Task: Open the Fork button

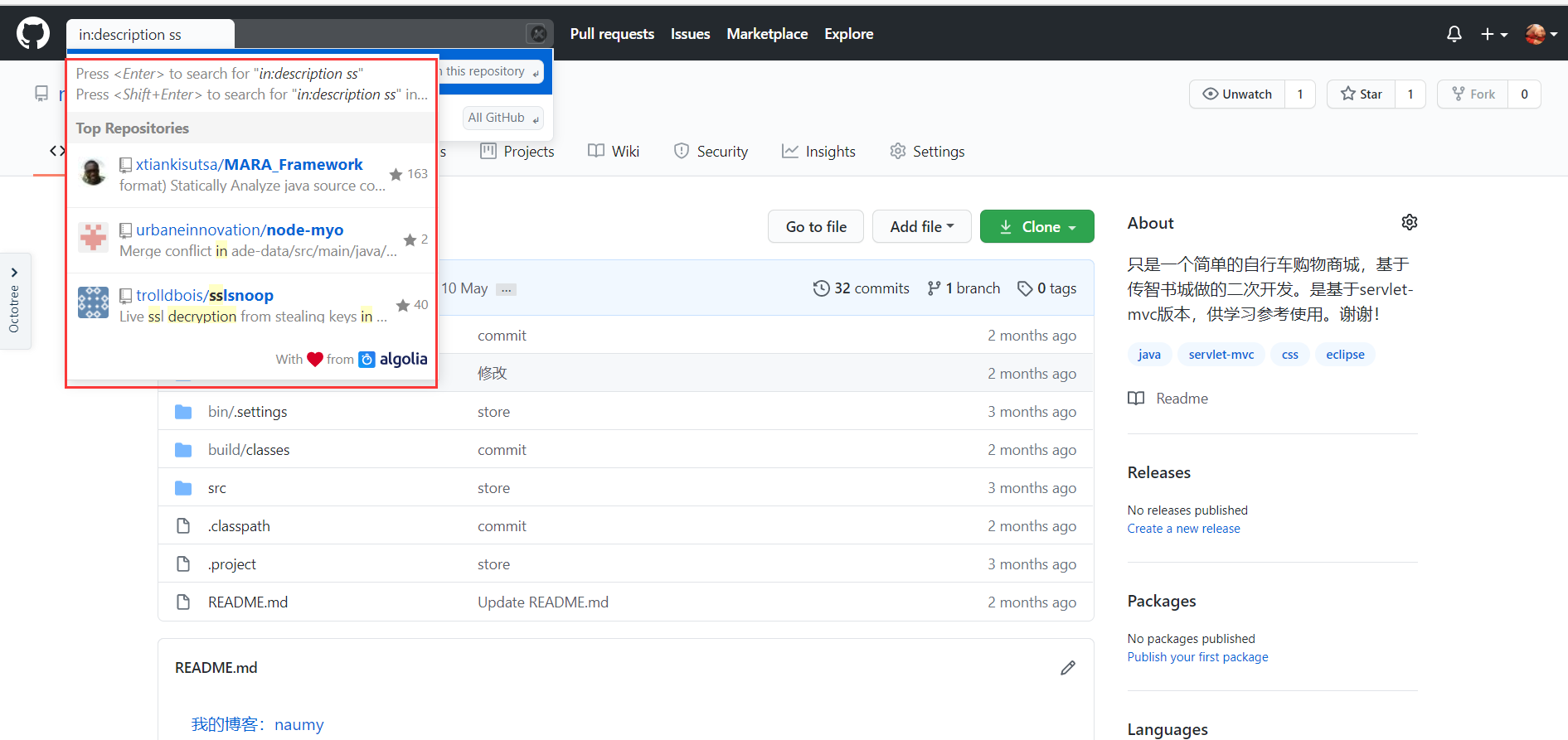Action: (x=1473, y=94)
